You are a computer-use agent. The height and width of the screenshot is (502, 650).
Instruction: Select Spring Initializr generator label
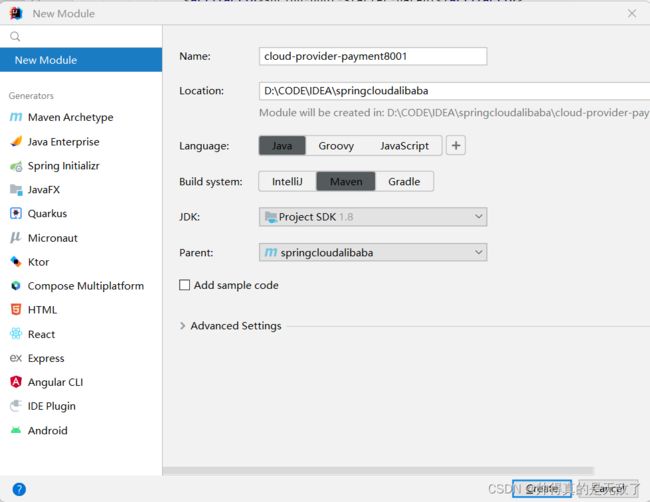coord(63,166)
